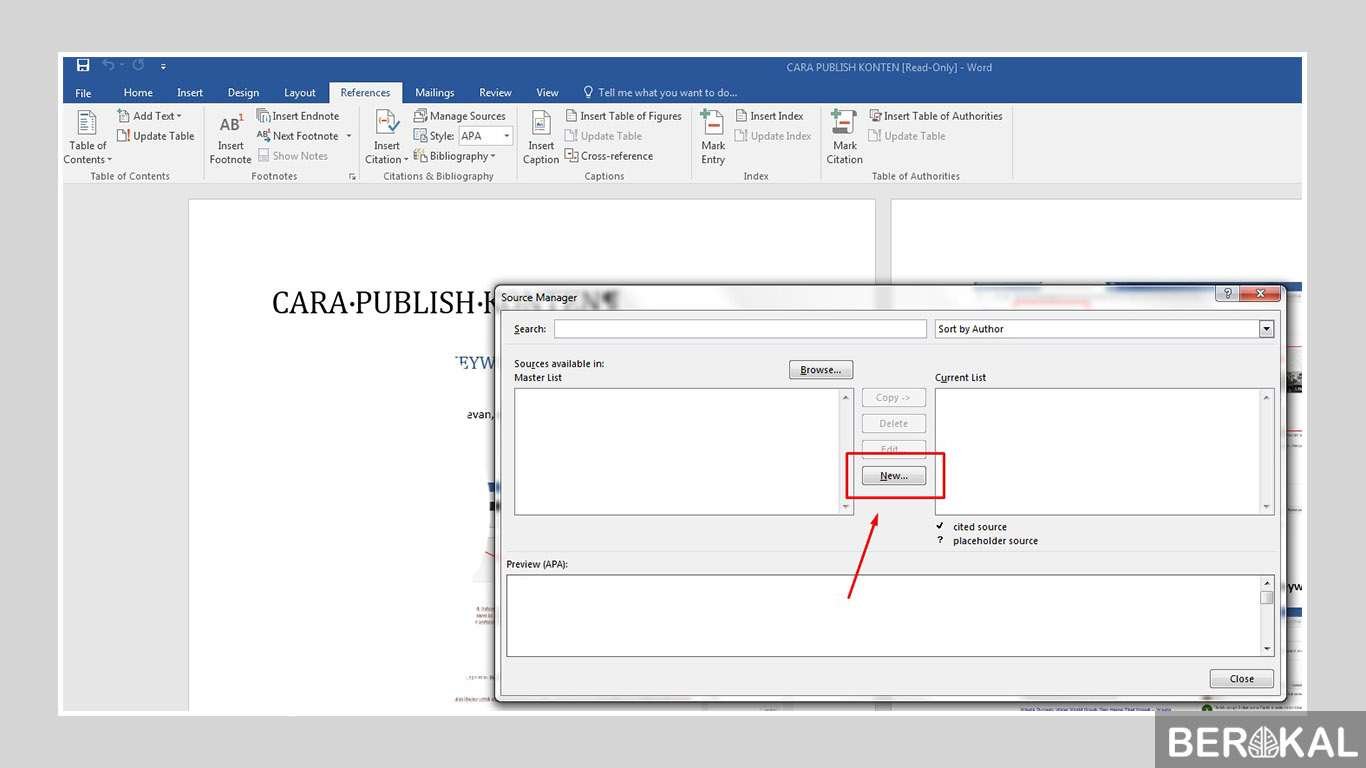Click the Add Text button

click(x=150, y=116)
